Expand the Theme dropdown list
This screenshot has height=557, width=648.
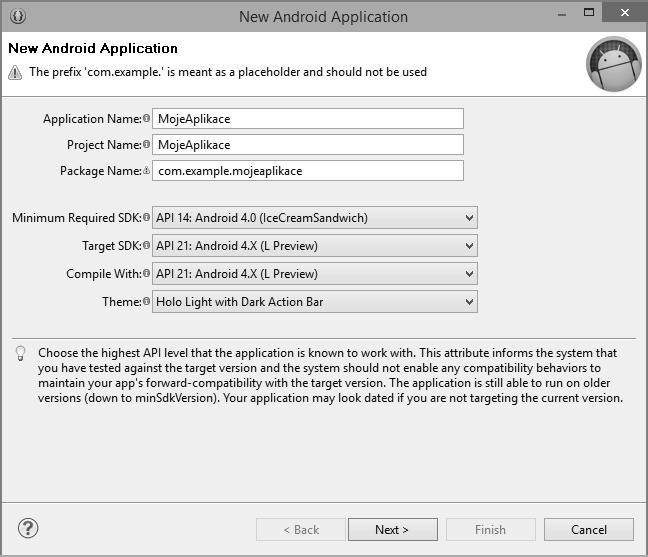314,302
